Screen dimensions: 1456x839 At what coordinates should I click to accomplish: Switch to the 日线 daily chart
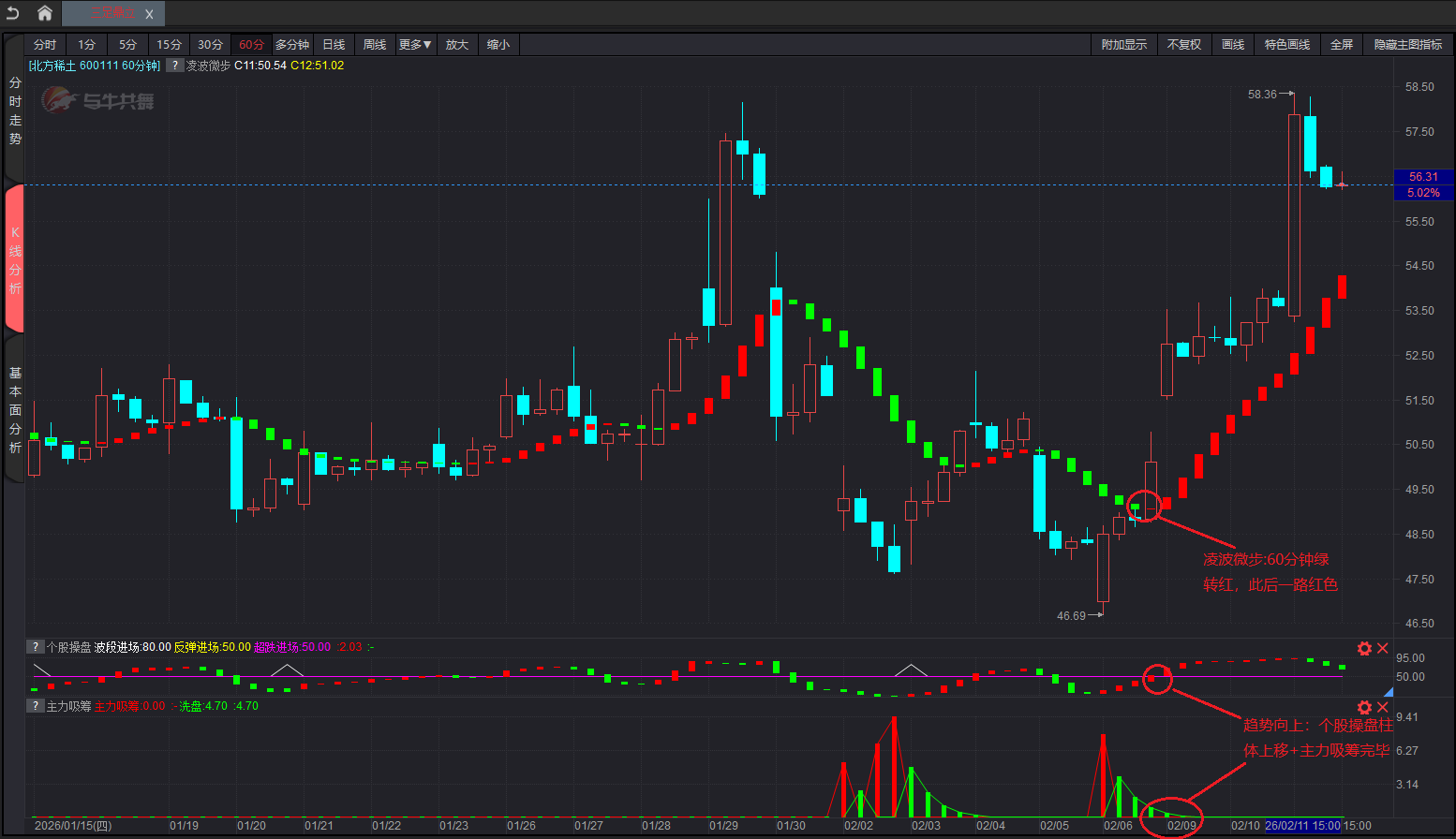click(x=334, y=45)
